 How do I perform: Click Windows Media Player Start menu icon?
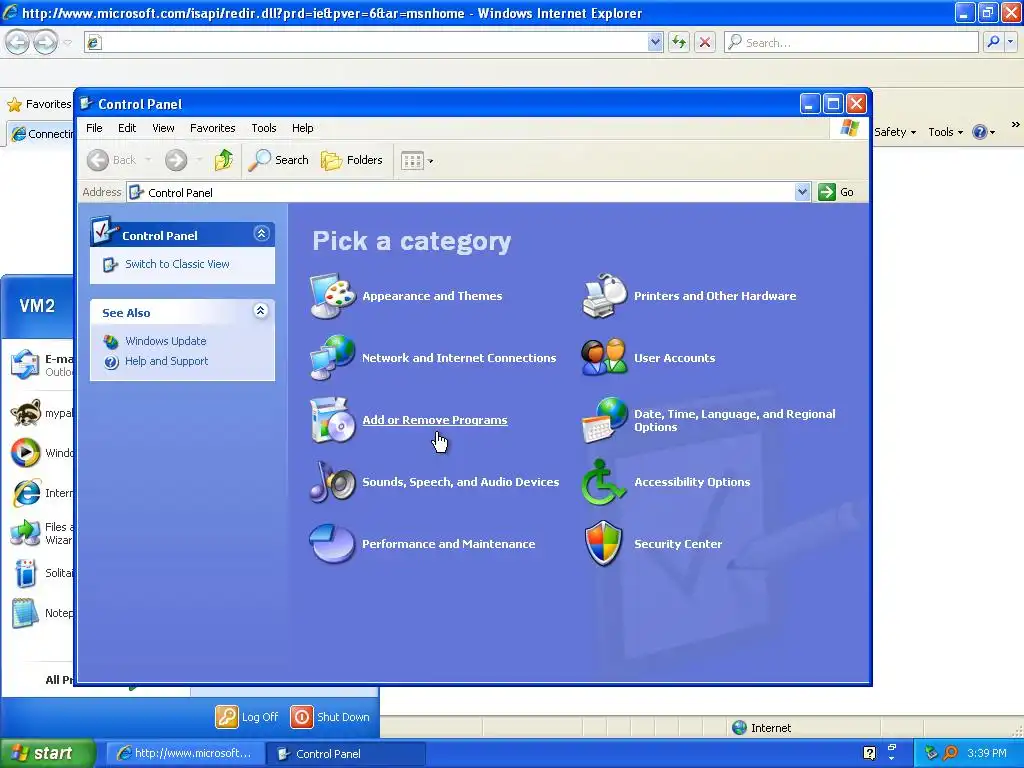[x=25, y=453]
